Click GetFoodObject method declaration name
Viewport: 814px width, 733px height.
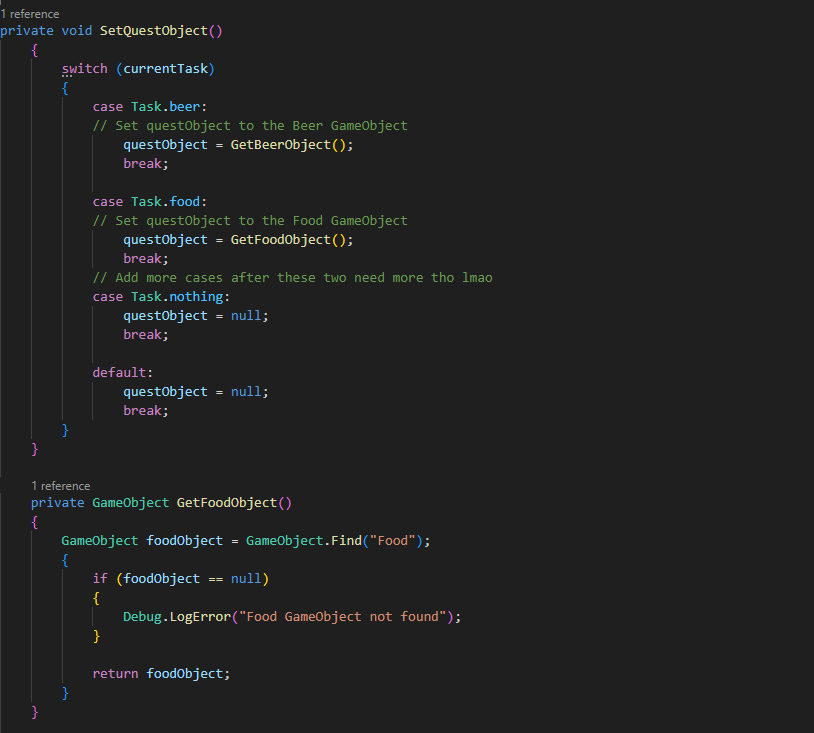227,503
